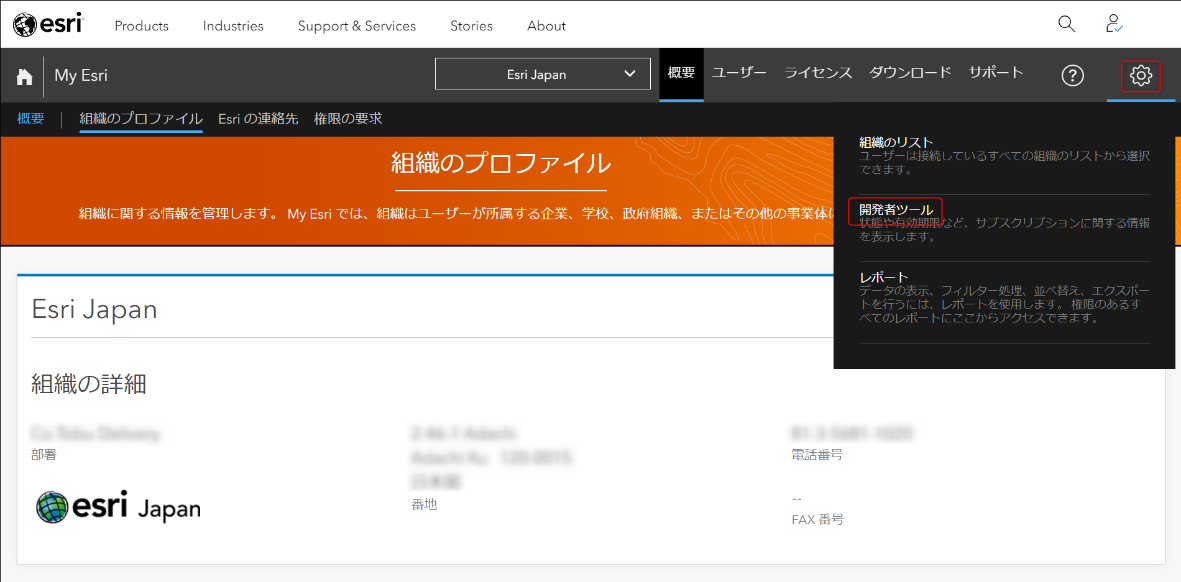The image size is (1181, 582).
Task: Click the 組織のプロファイル banner title
Action: [501, 163]
